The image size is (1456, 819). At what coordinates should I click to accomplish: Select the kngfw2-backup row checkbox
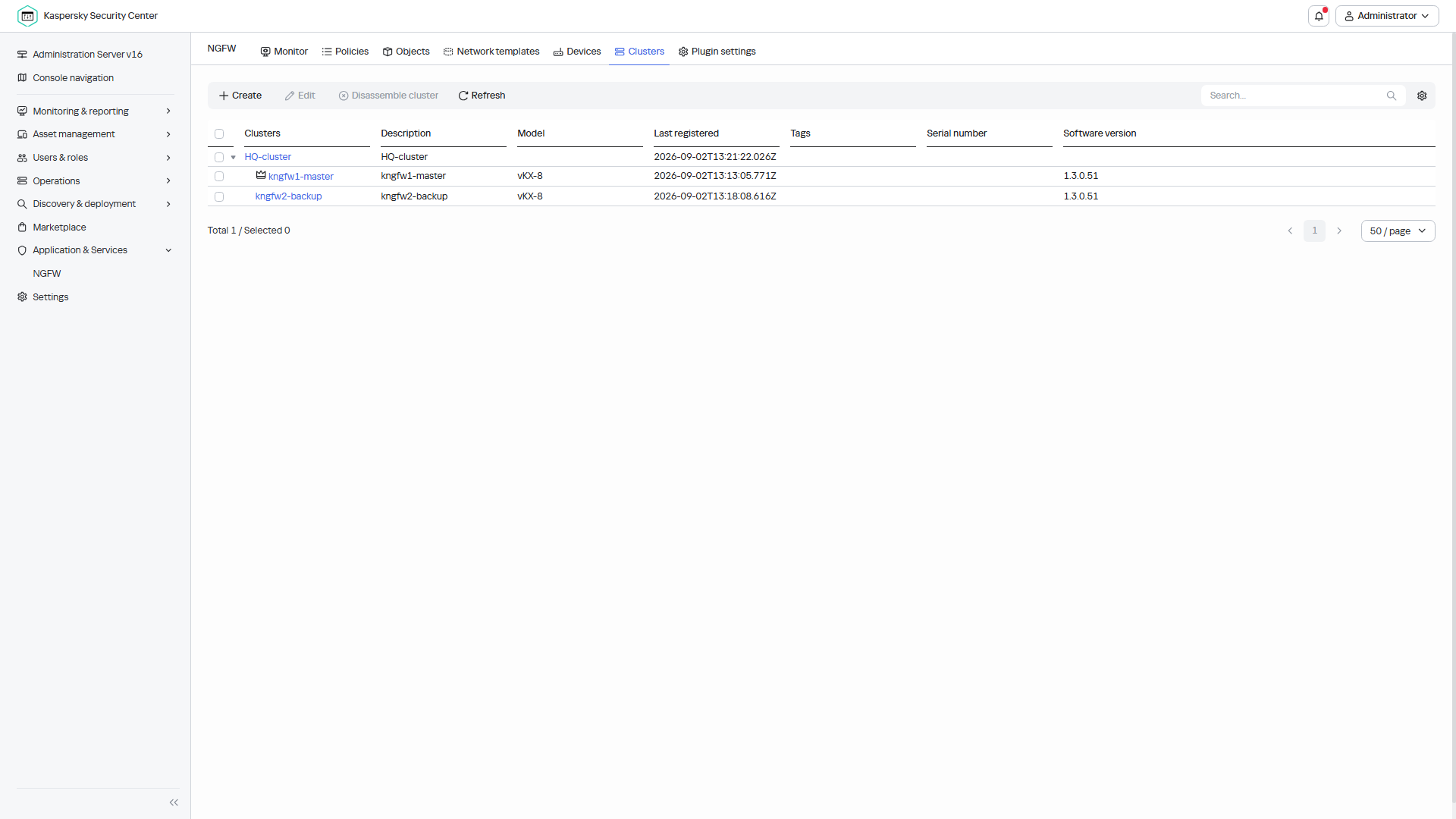pos(219,197)
